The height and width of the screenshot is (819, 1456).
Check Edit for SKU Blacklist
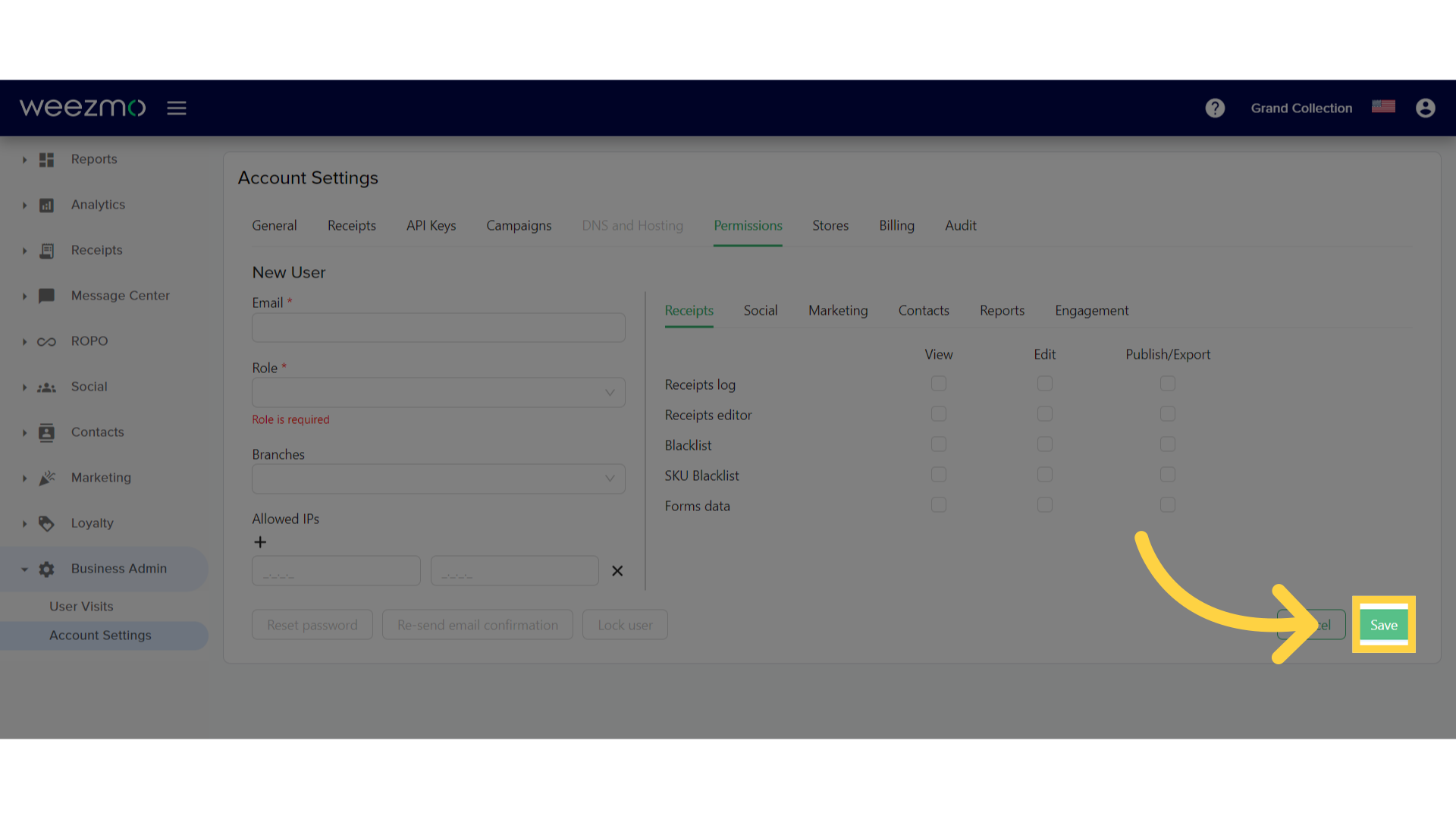click(1045, 475)
